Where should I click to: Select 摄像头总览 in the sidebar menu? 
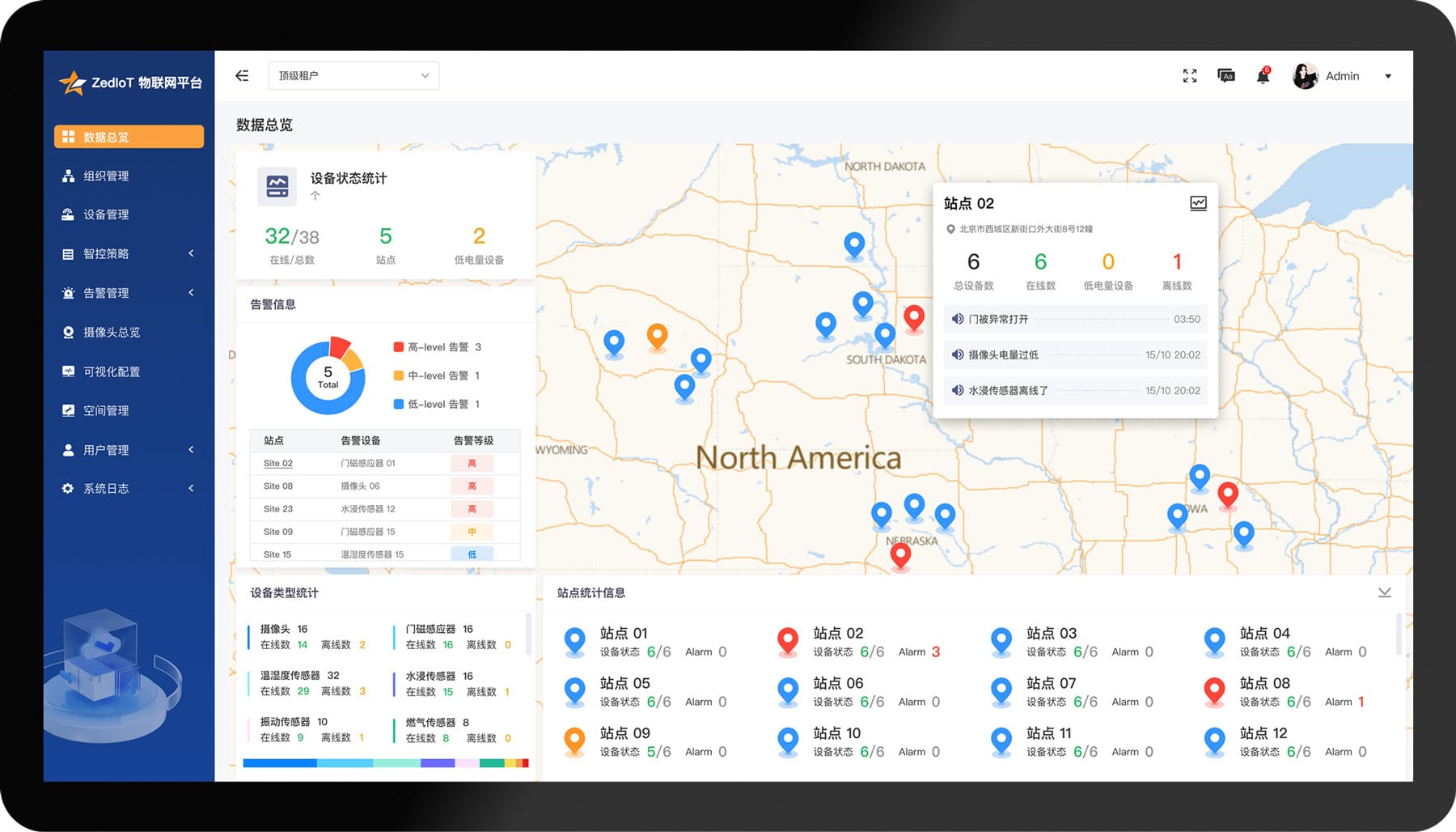click(x=112, y=333)
